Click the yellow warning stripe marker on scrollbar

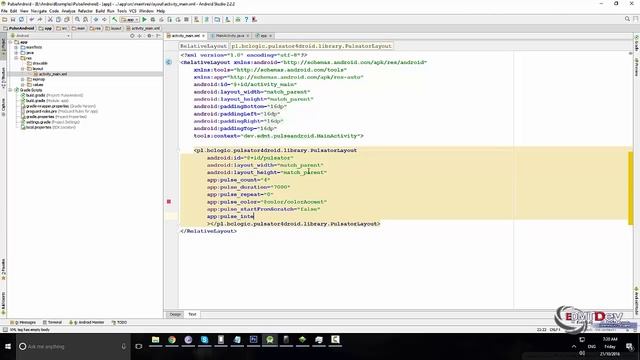631,188
